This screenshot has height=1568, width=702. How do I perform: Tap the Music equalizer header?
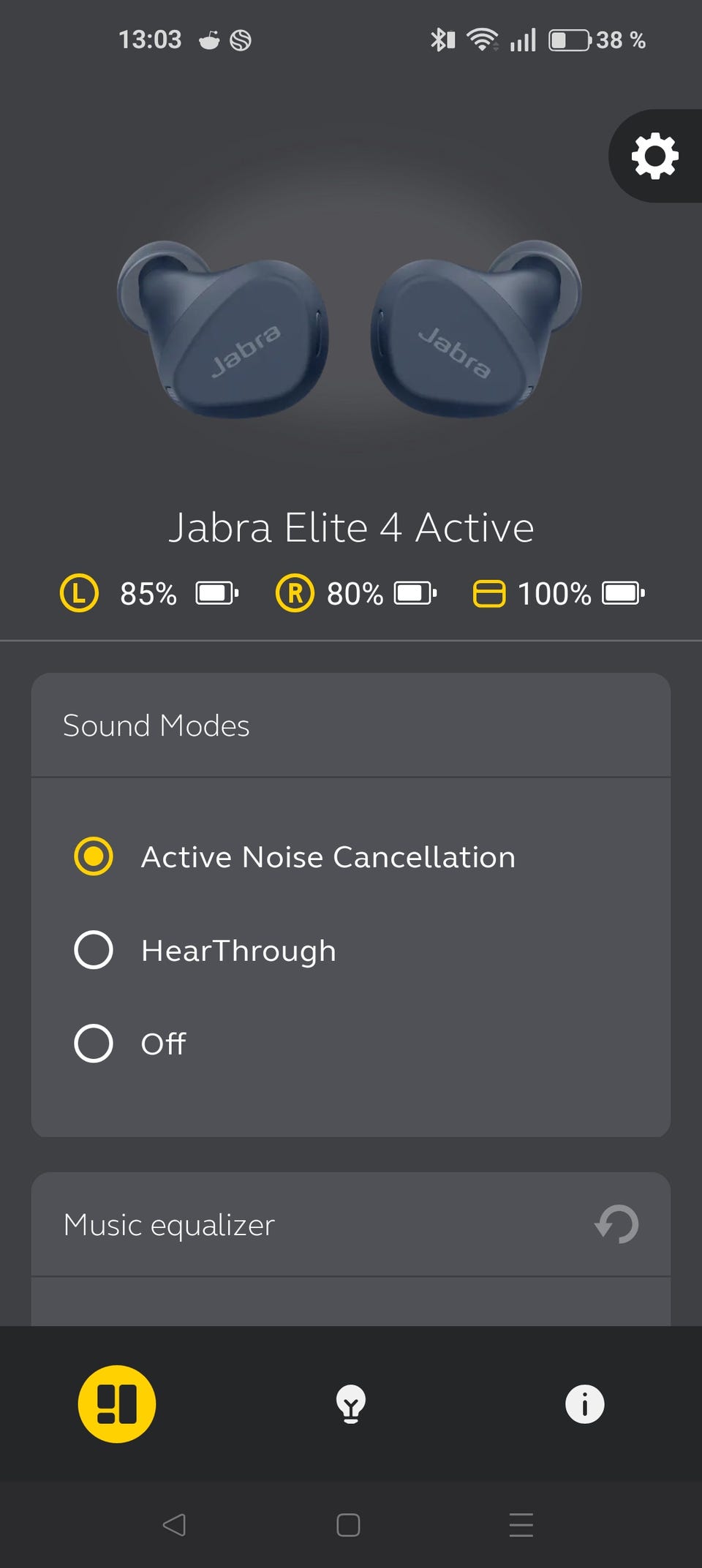click(x=169, y=1225)
